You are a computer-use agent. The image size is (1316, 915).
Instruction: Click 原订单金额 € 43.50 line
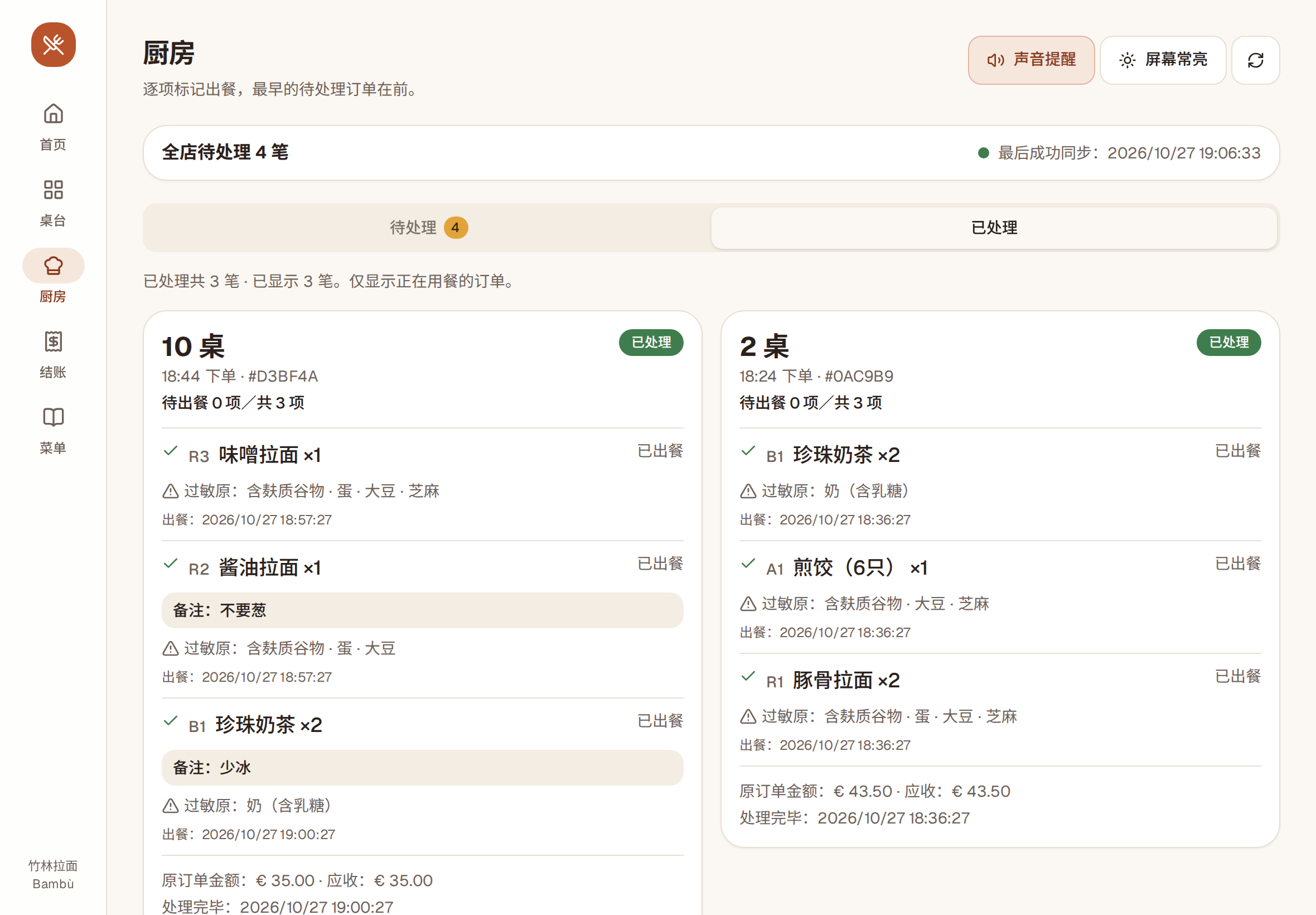(x=875, y=791)
